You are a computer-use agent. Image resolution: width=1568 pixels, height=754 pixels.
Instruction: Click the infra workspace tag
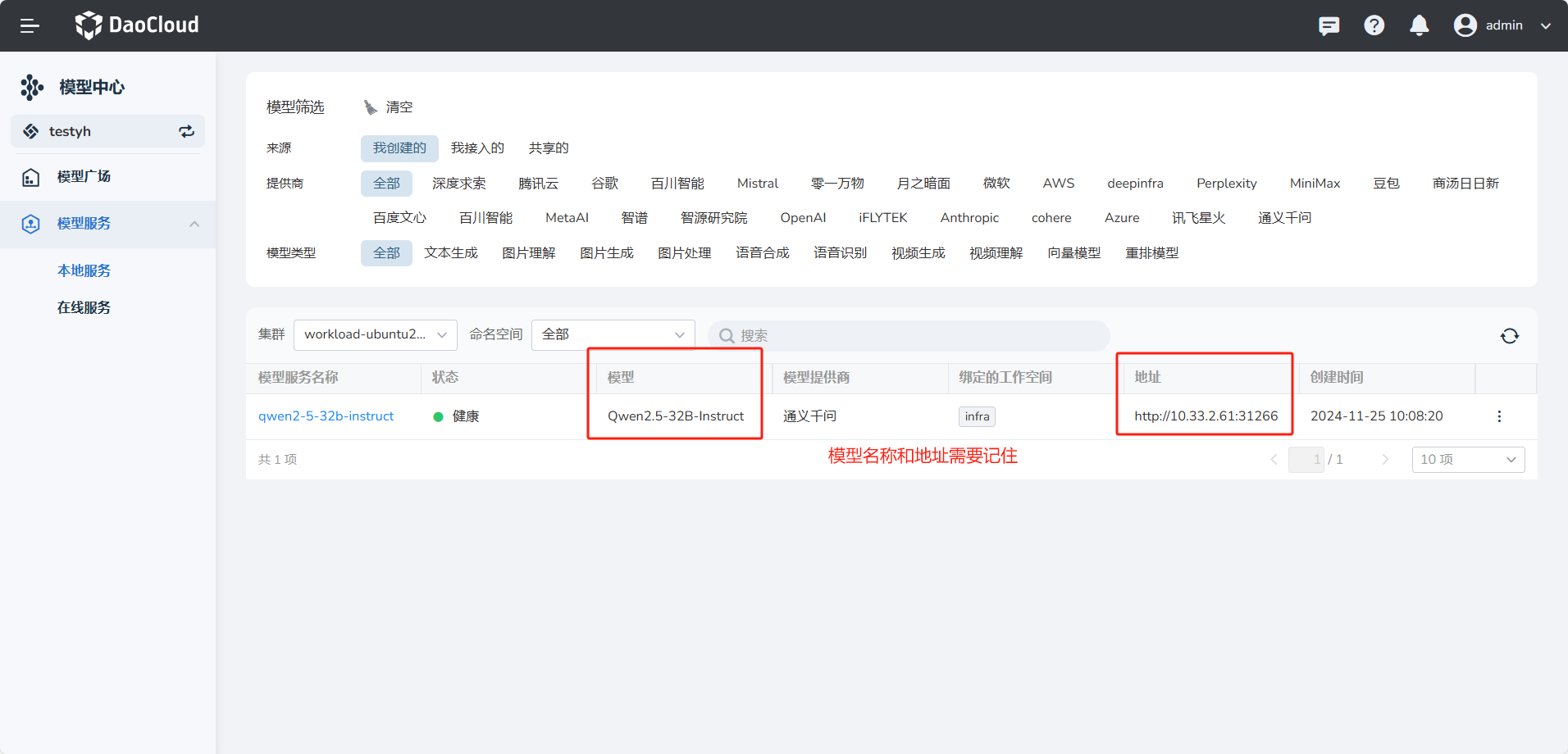(x=977, y=416)
